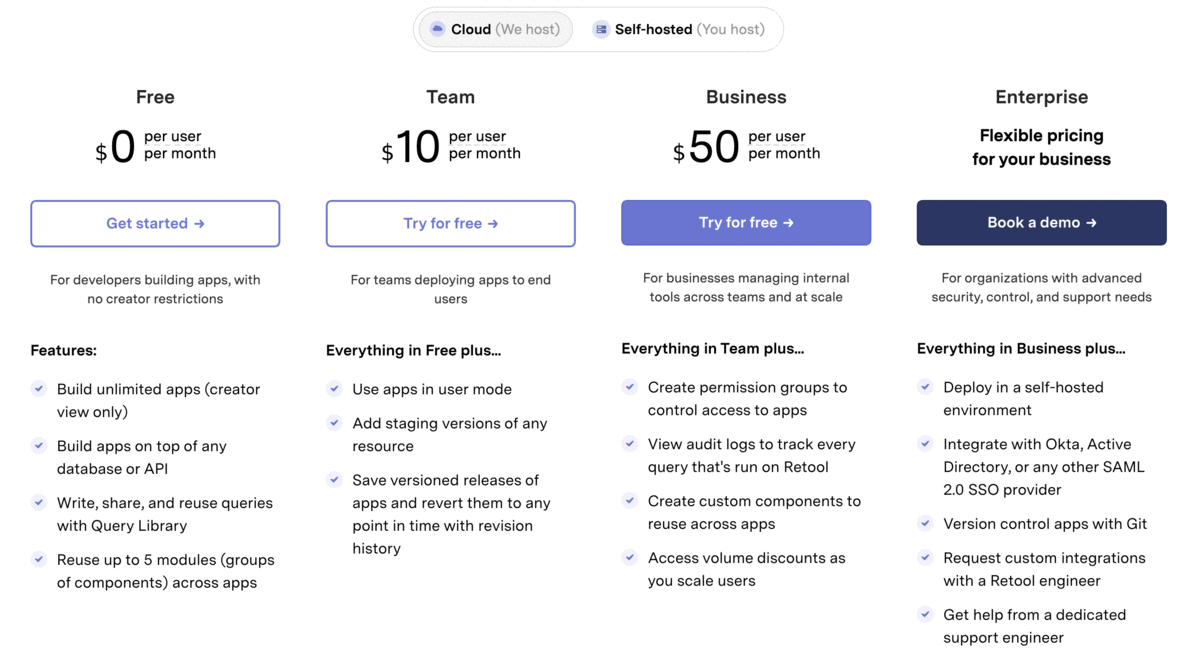Toggle checkmark beside "Get help from a dedicated support engineer"
Image resolution: width=1200 pixels, height=654 pixels.
tap(925, 614)
